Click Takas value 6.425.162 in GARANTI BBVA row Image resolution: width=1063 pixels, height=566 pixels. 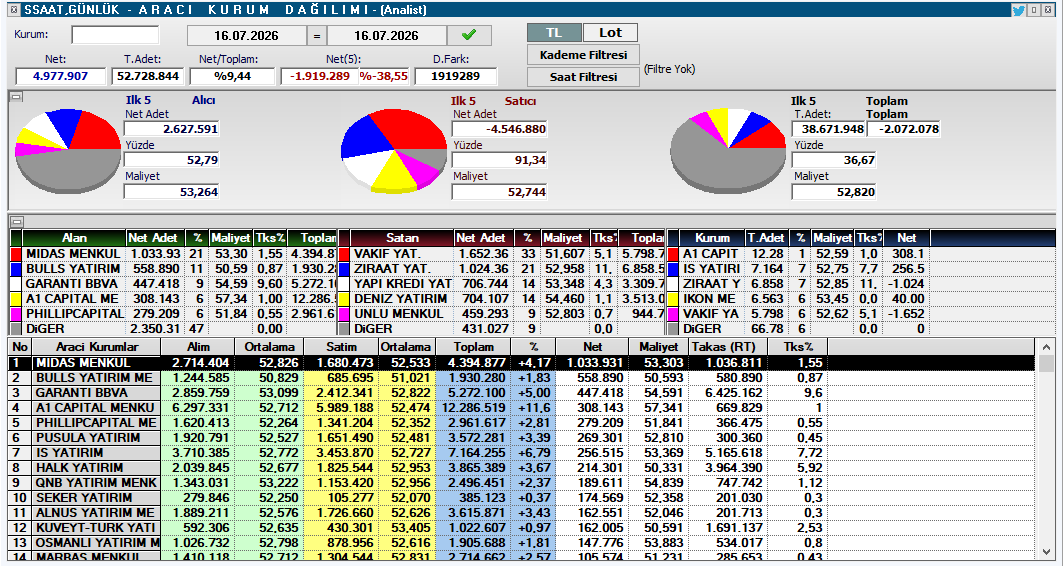pos(727,392)
